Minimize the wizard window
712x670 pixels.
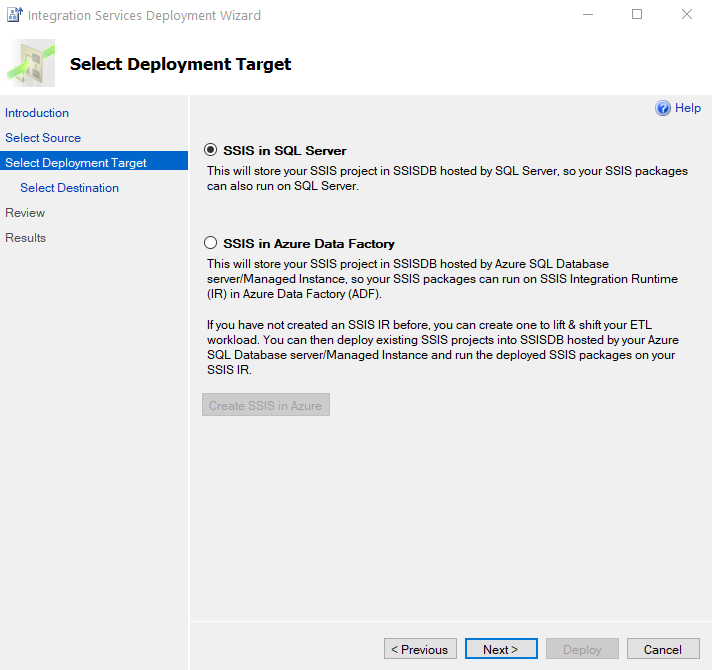588,15
